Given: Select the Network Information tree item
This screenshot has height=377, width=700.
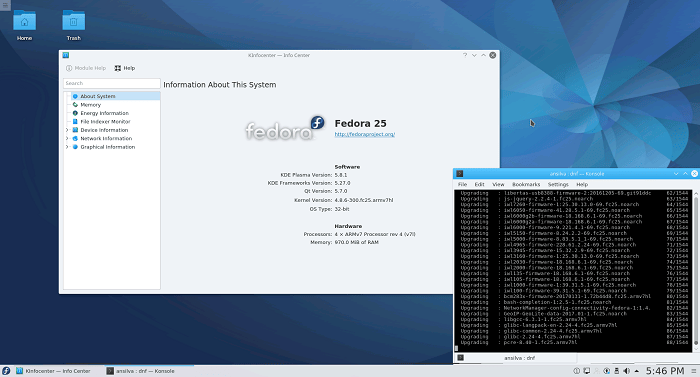Looking at the screenshot, I should coord(106,138).
